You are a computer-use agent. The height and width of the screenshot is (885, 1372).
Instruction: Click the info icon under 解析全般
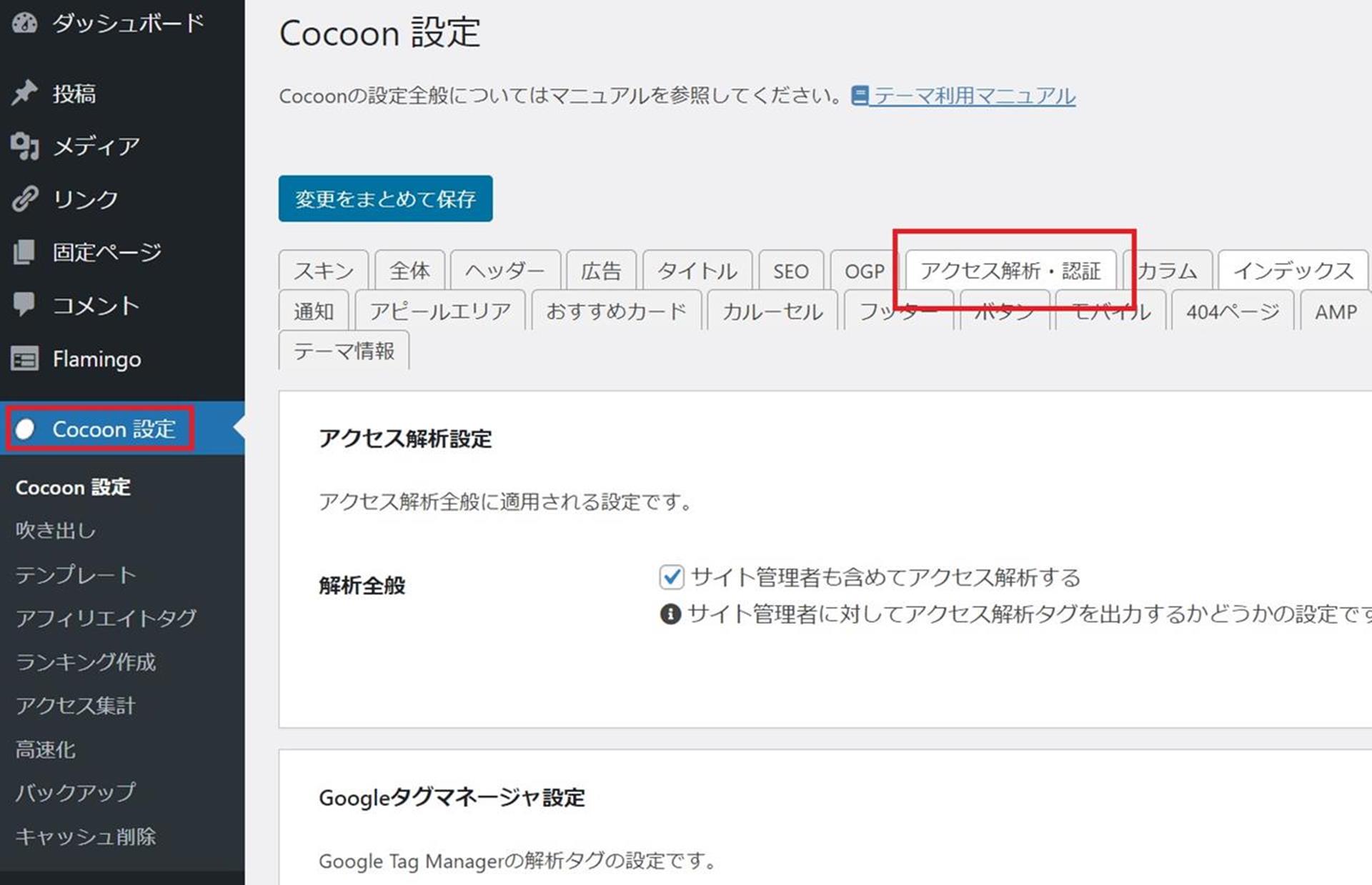click(670, 614)
